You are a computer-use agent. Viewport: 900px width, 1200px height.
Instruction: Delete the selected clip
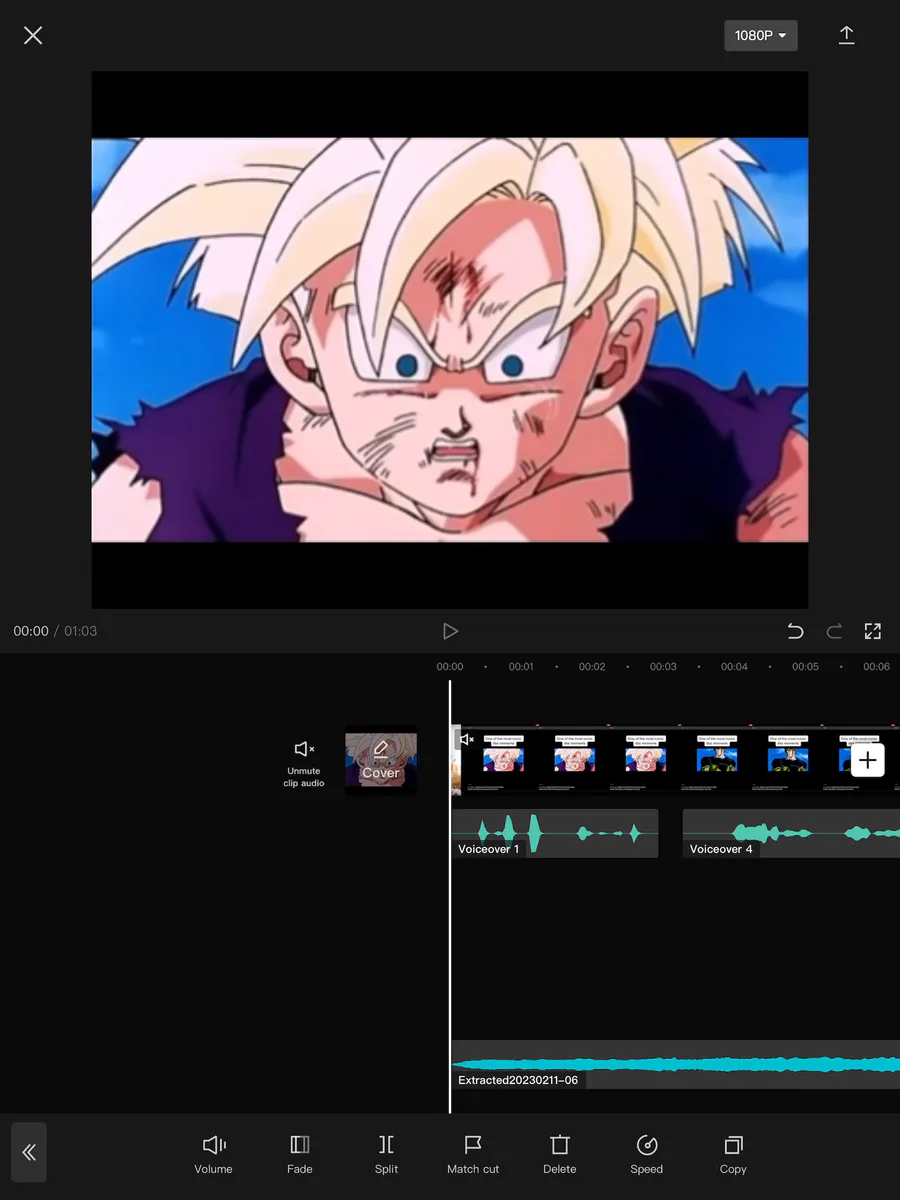point(560,1154)
